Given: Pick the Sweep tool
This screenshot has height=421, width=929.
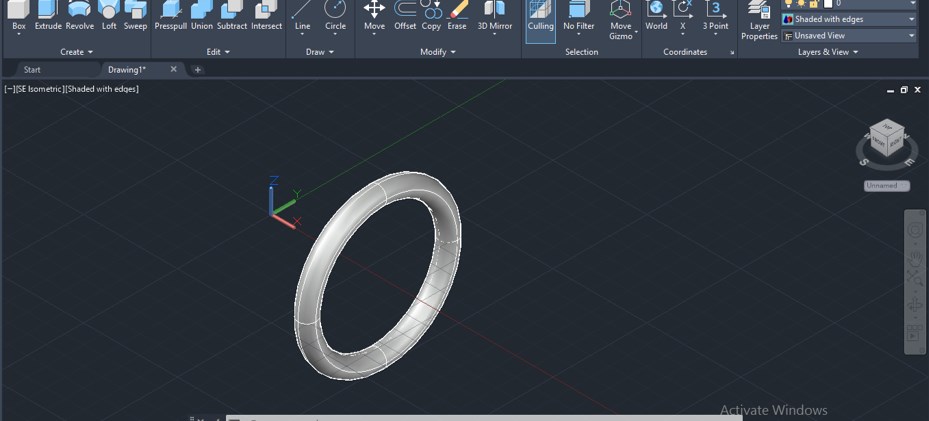Looking at the screenshot, I should coord(135,15).
